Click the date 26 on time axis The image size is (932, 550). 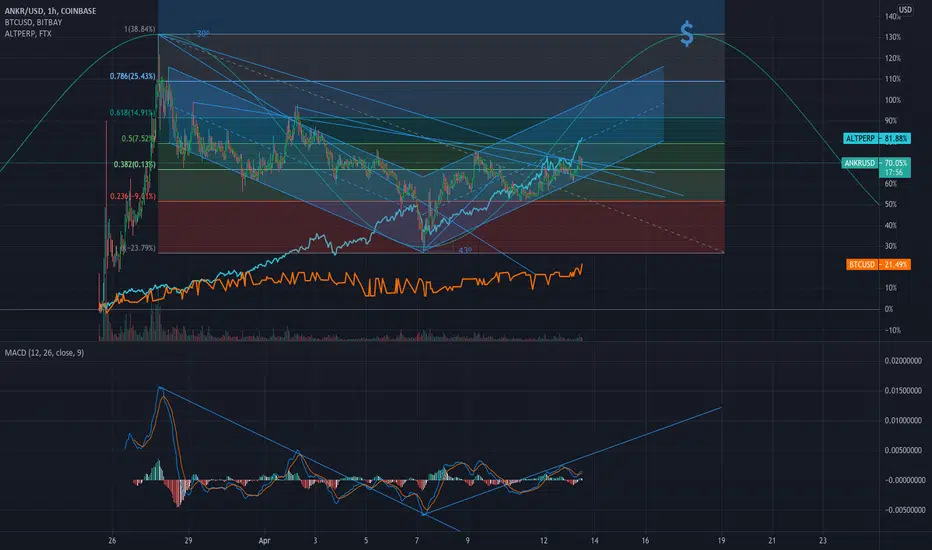pos(112,540)
